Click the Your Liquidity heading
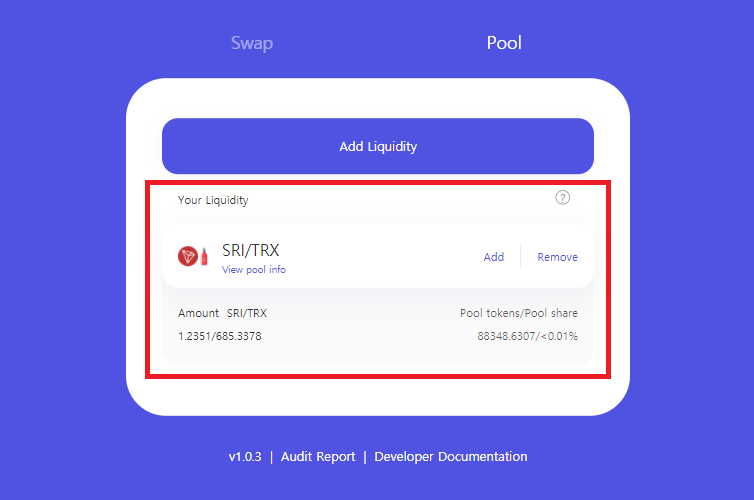Image resolution: width=754 pixels, height=500 pixels. [x=213, y=200]
